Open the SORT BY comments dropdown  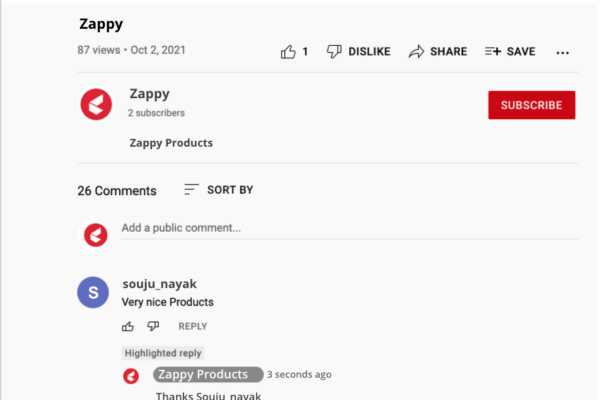click(218, 190)
